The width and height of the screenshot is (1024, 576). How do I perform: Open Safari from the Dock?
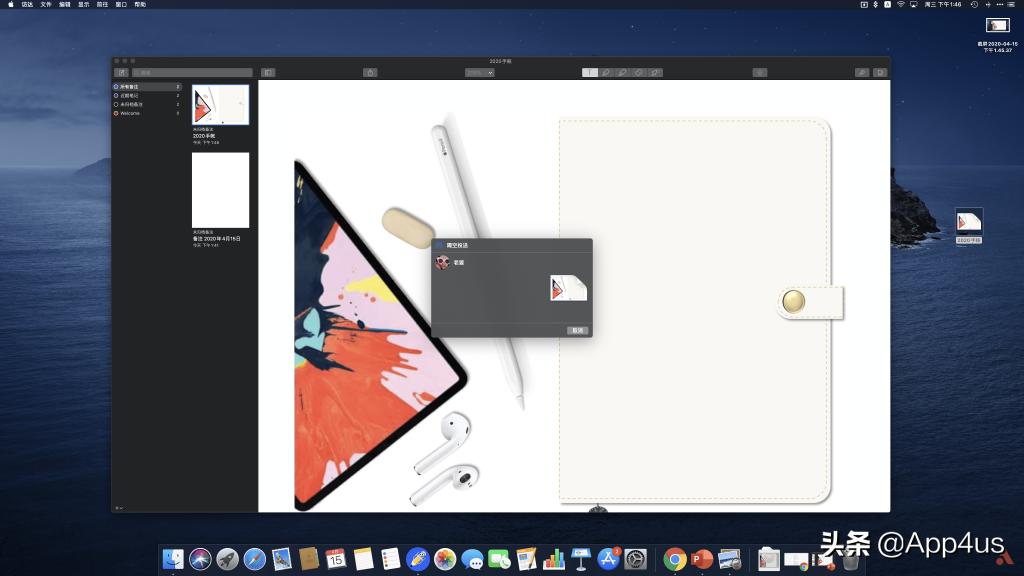pos(255,559)
